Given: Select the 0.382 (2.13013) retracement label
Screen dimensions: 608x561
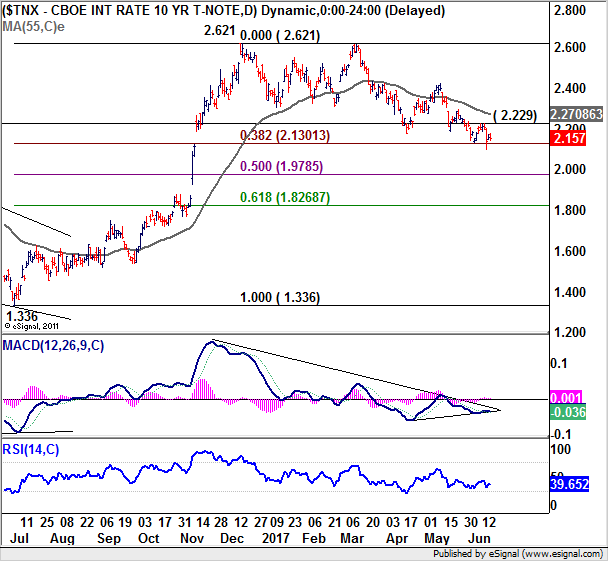Looking at the screenshot, I should (285, 136).
